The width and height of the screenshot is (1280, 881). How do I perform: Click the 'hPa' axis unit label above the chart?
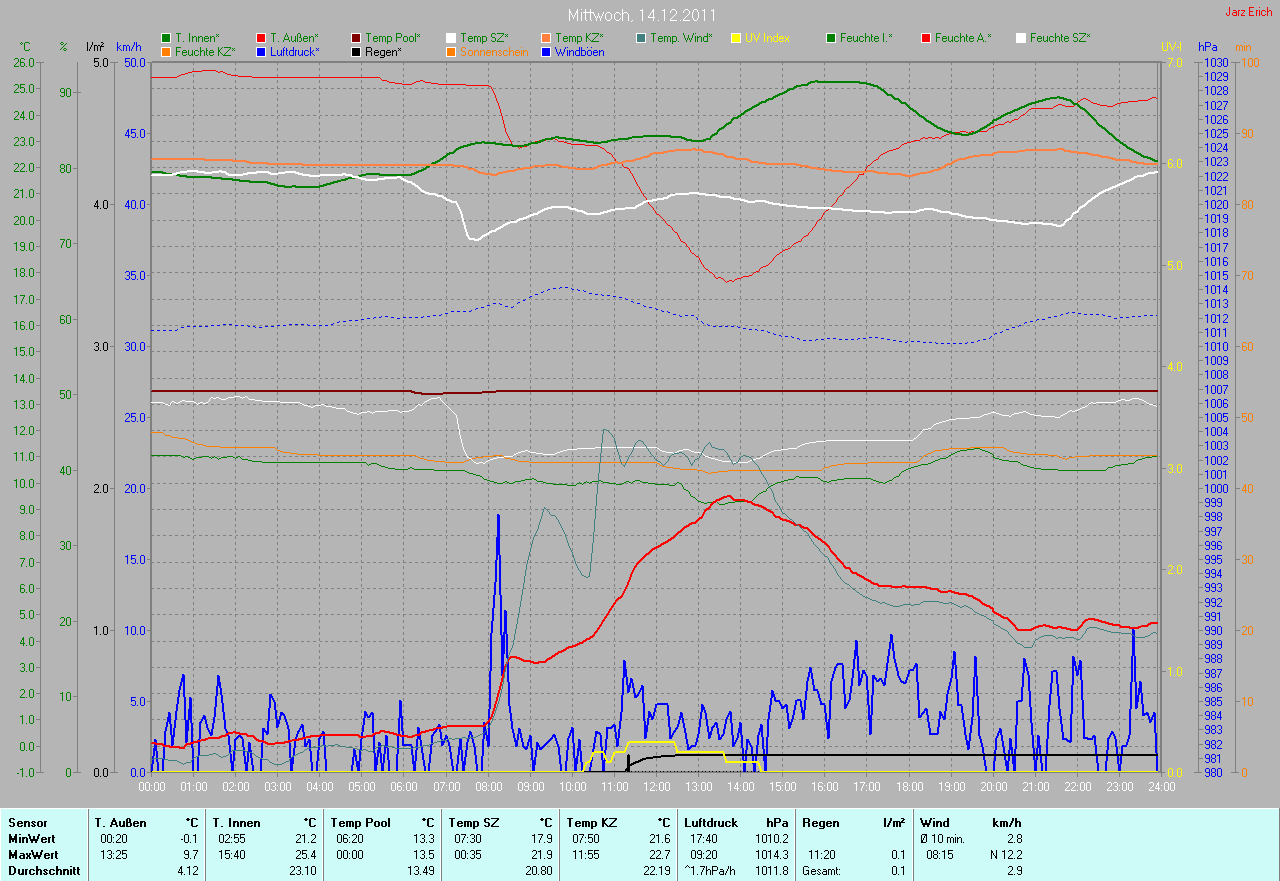(x=1208, y=47)
